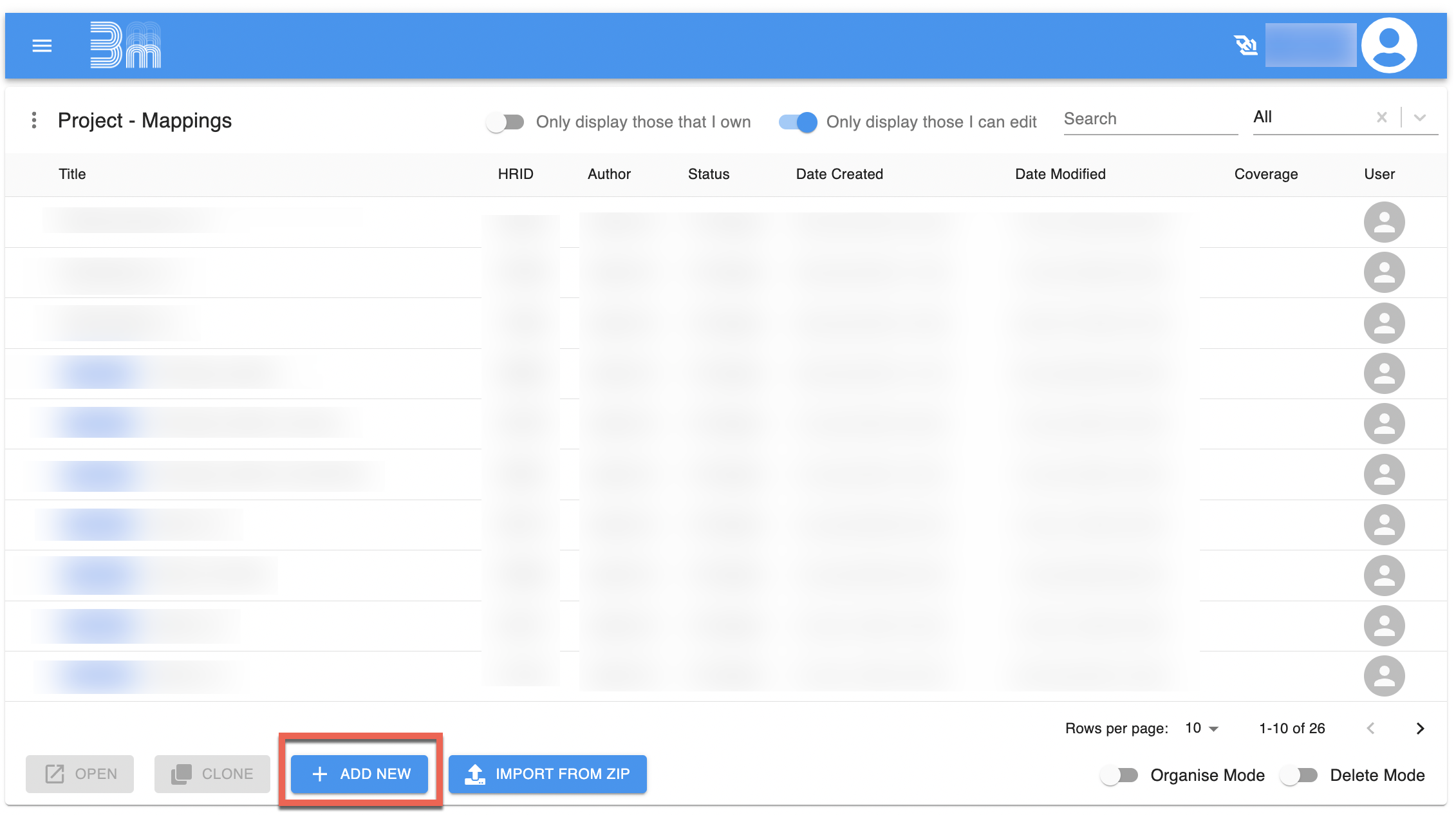Viewport: 1456px width, 815px height.
Task: Sort by Date Modified column header
Action: [x=1060, y=174]
